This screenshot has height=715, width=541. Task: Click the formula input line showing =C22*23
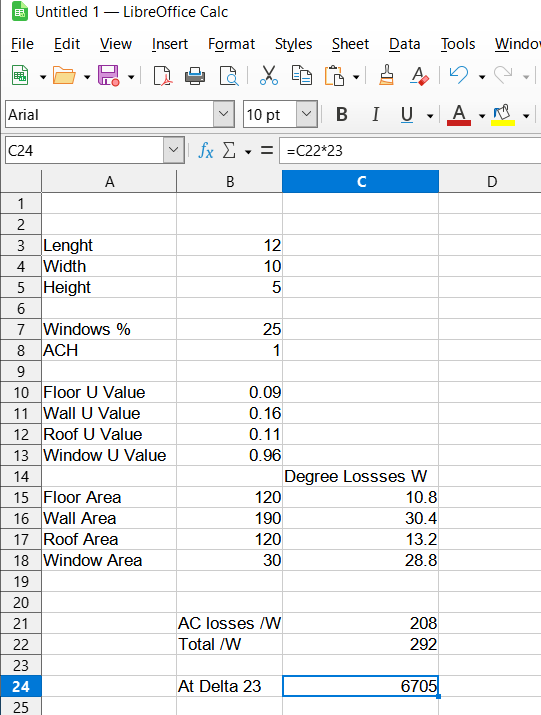(x=410, y=150)
